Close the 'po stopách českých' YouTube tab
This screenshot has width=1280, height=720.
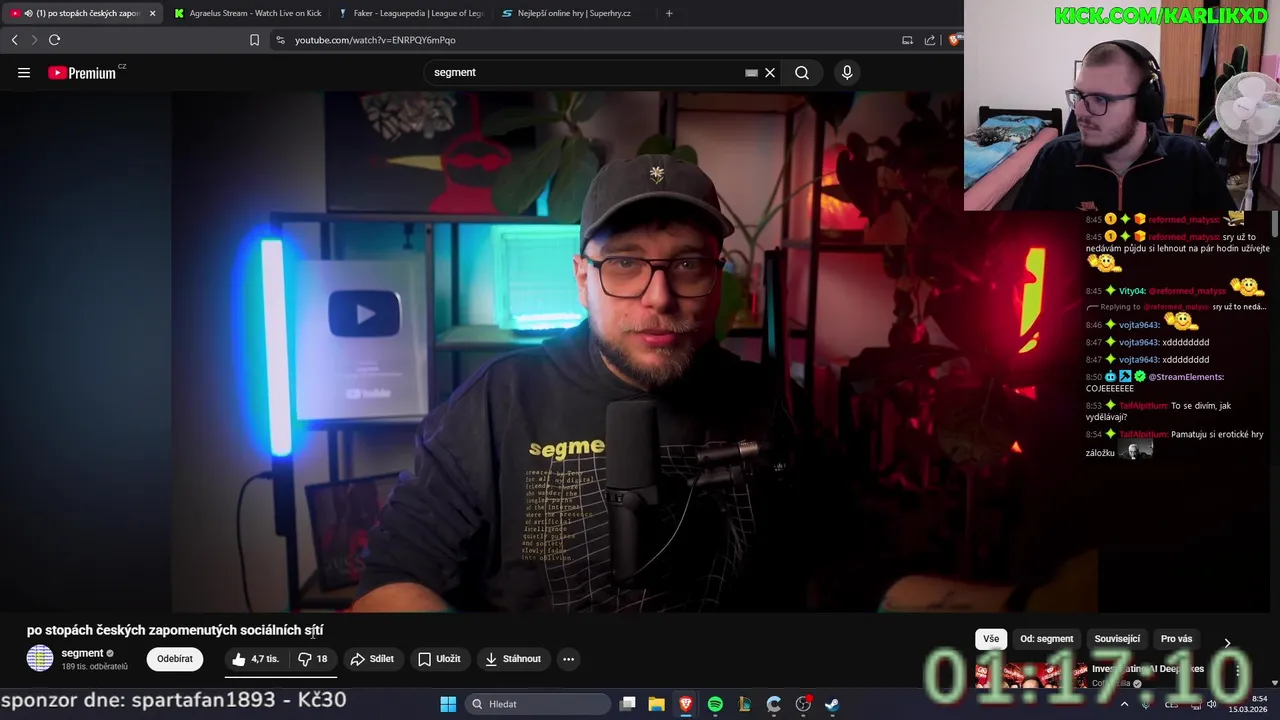click(x=152, y=13)
